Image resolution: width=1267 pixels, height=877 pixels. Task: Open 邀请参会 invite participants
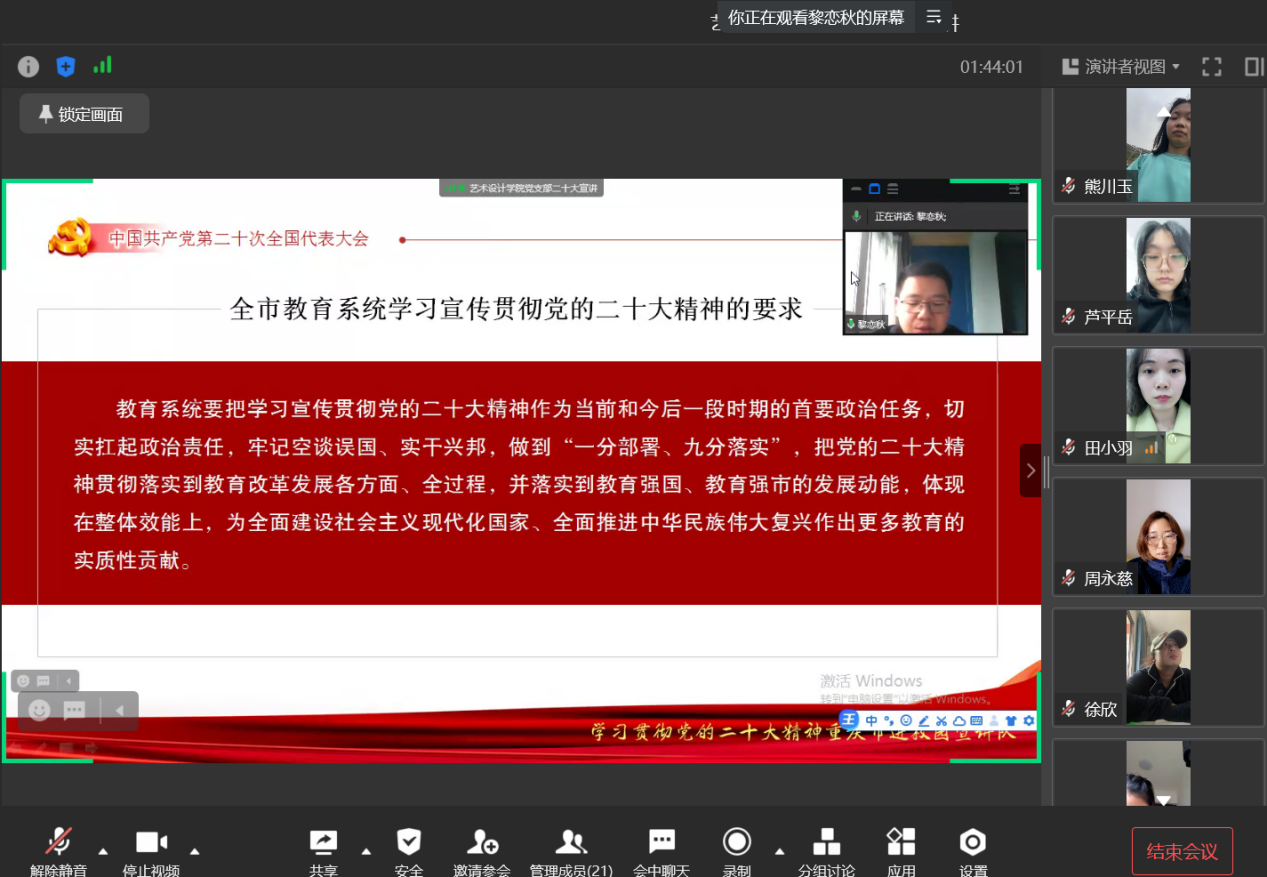click(x=482, y=852)
